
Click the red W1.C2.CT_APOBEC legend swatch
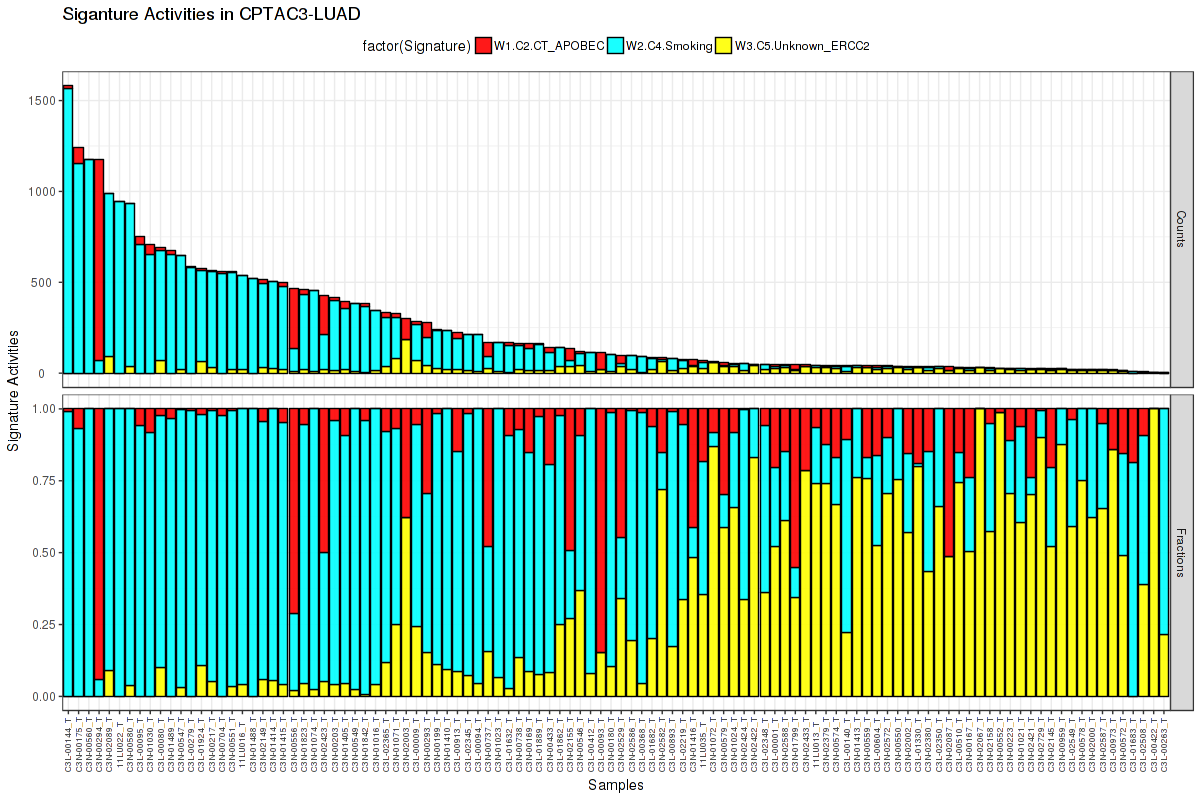click(484, 45)
